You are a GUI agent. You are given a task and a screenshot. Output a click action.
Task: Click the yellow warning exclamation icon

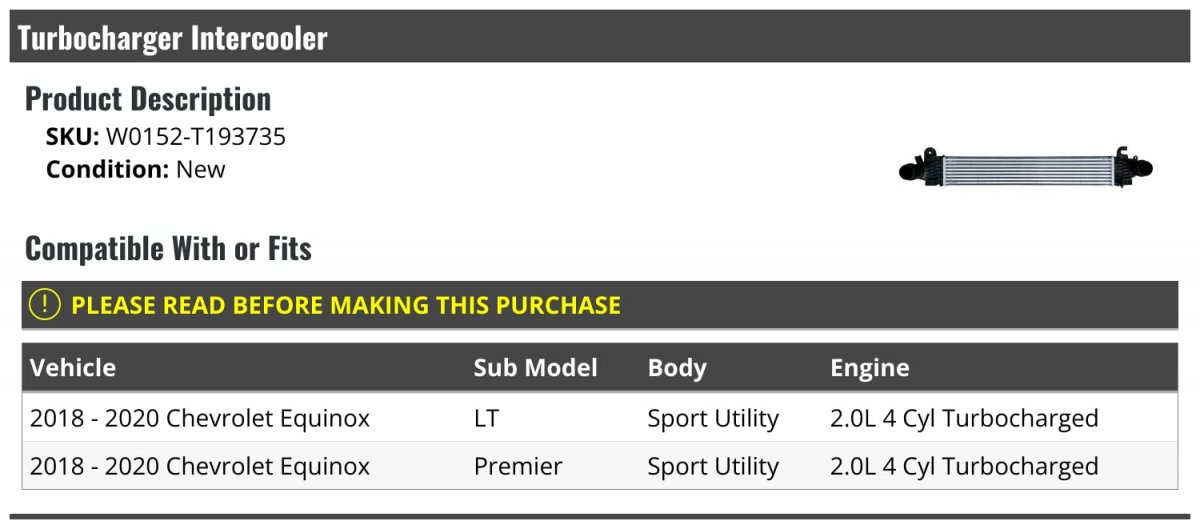point(45,305)
